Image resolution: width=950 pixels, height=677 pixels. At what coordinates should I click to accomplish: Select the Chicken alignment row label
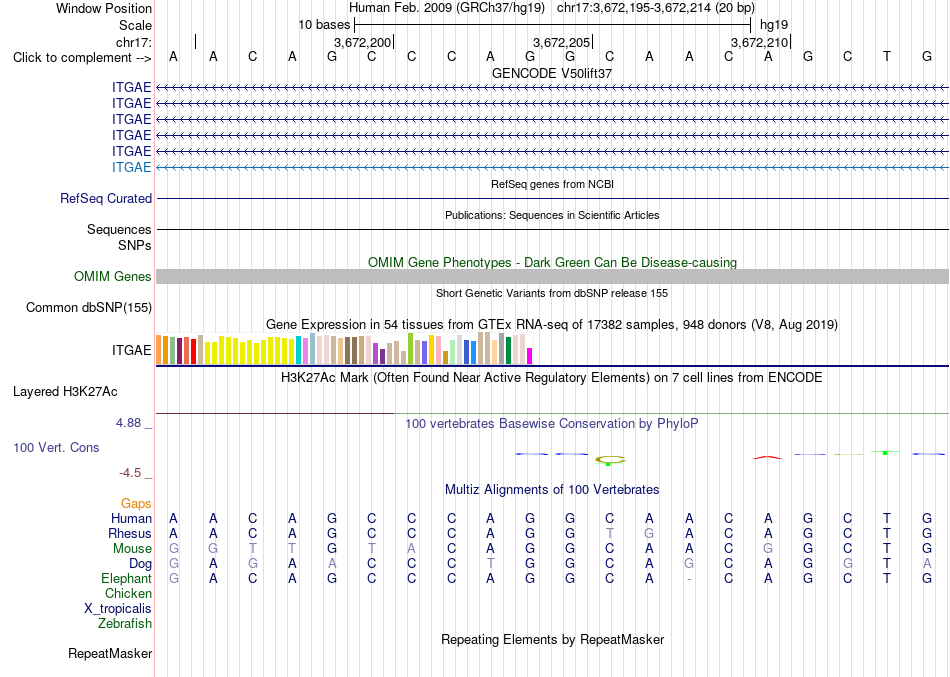pyautogui.click(x=128, y=593)
